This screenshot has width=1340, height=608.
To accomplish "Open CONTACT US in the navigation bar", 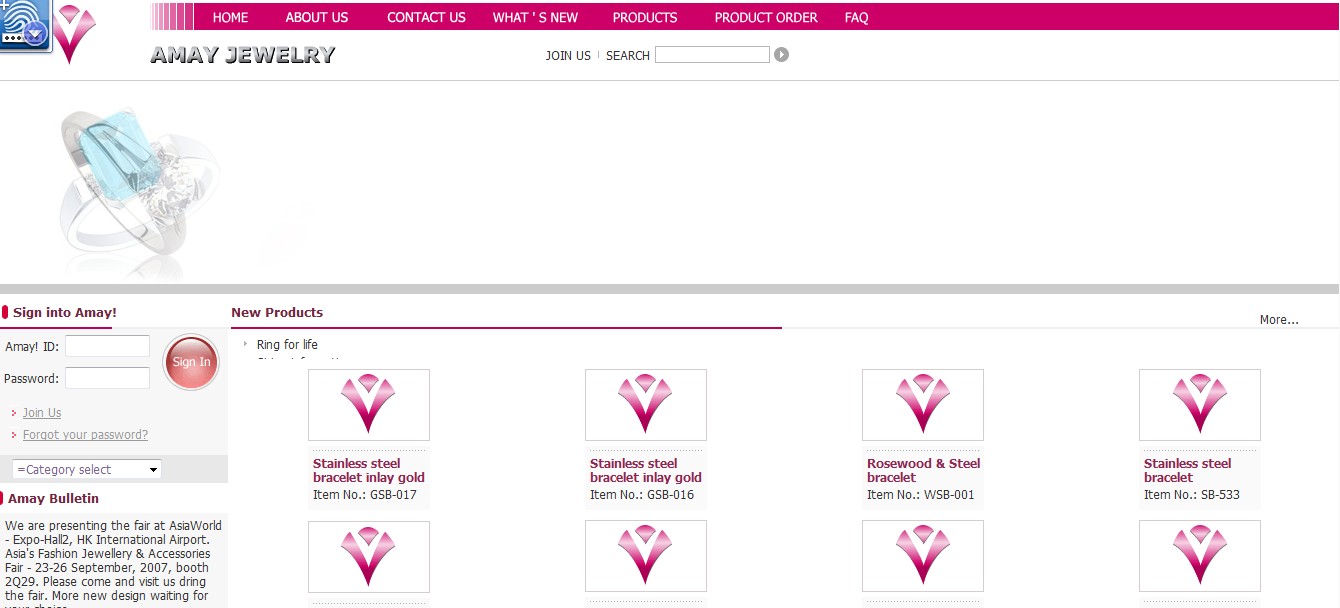I will 426,17.
